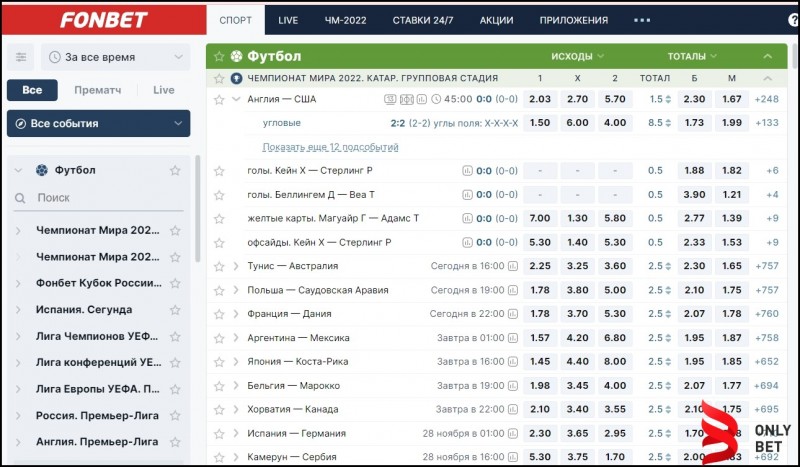Open statistics icon for Испания — Германия
Image resolution: width=800 pixels, height=467 pixels.
coord(513,433)
